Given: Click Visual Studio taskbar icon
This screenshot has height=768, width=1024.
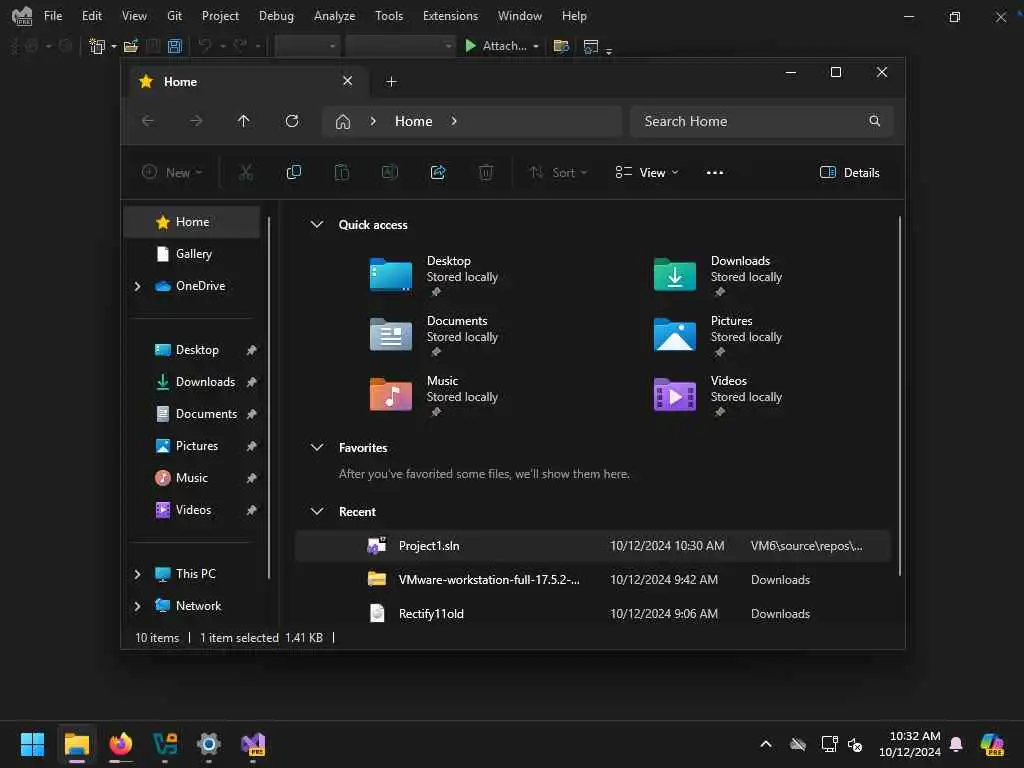Looking at the screenshot, I should click(x=253, y=744).
